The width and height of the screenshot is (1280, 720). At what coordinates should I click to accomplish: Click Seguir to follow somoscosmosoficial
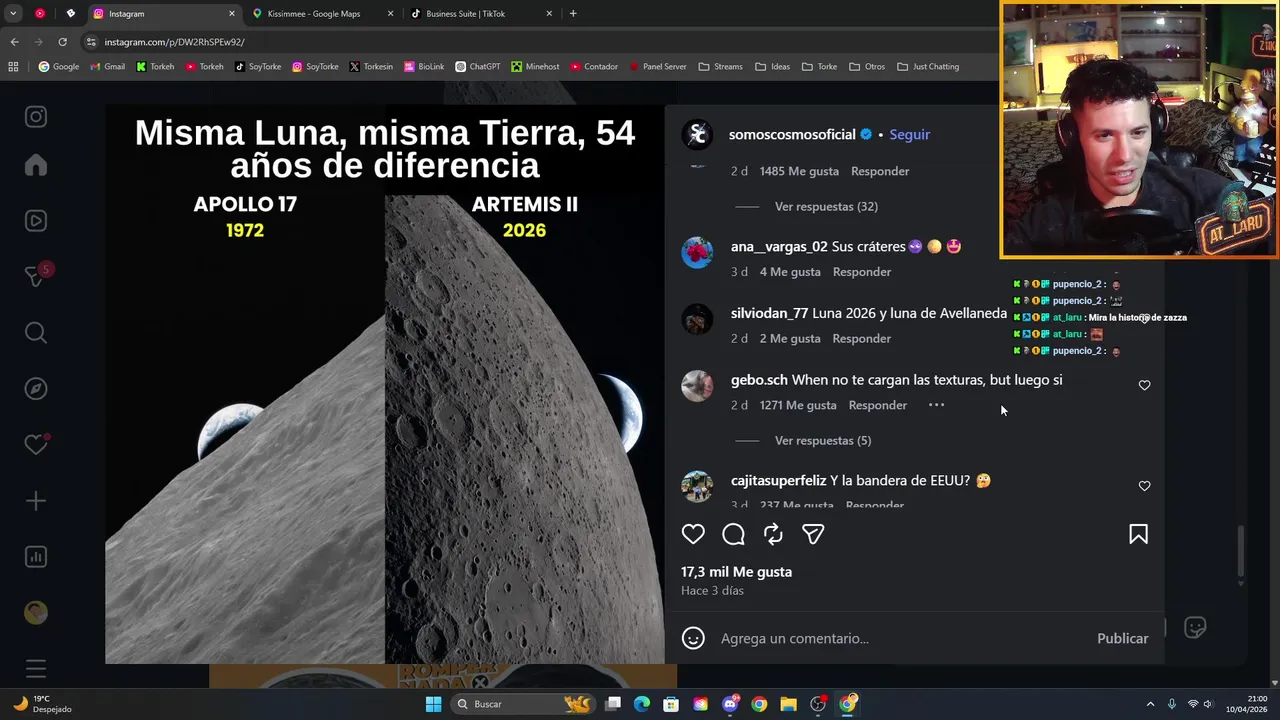pos(909,134)
